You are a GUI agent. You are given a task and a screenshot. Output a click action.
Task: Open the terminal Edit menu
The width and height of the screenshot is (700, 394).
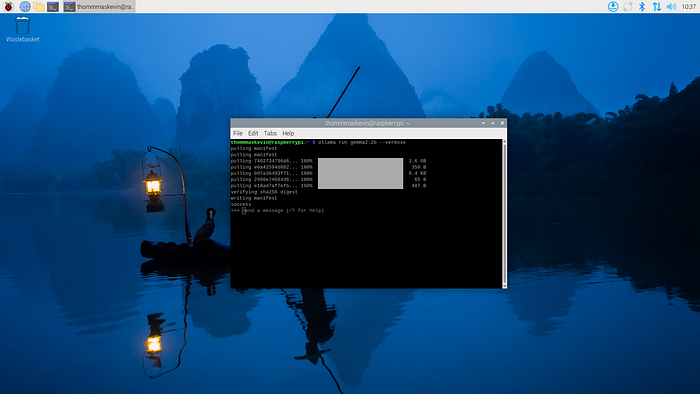(x=253, y=133)
